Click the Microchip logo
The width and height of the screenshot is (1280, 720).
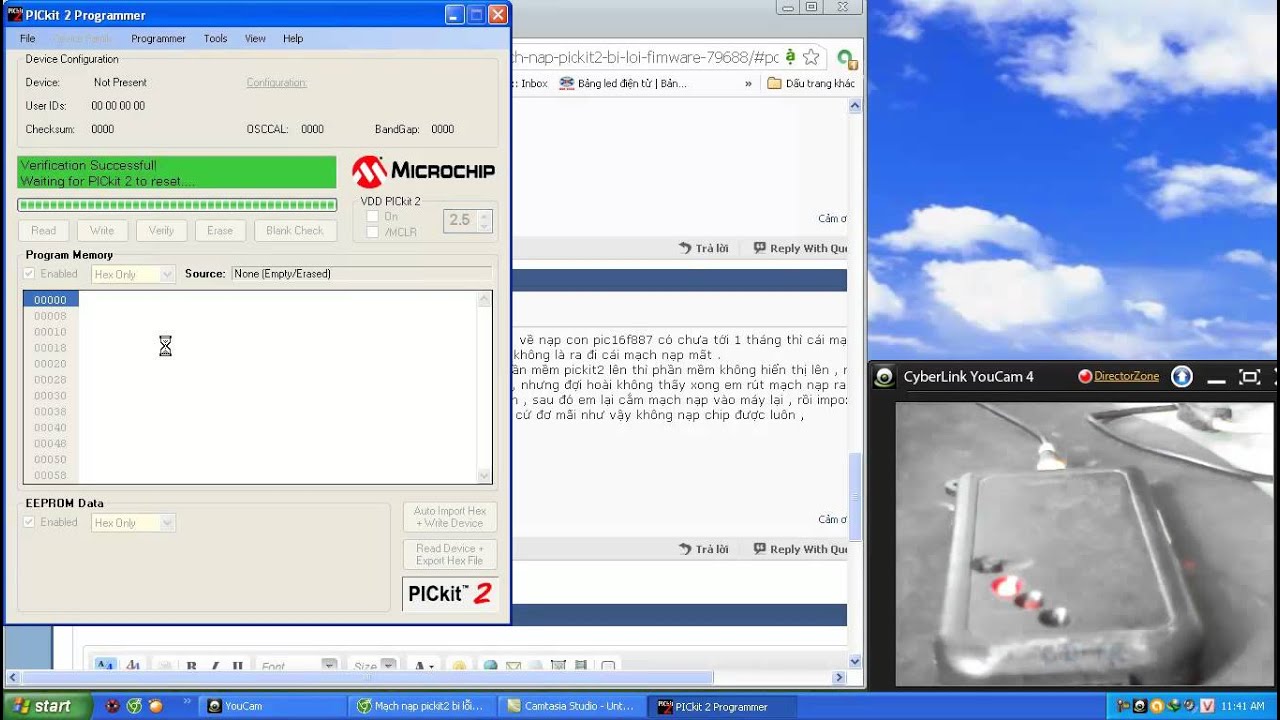coord(423,171)
